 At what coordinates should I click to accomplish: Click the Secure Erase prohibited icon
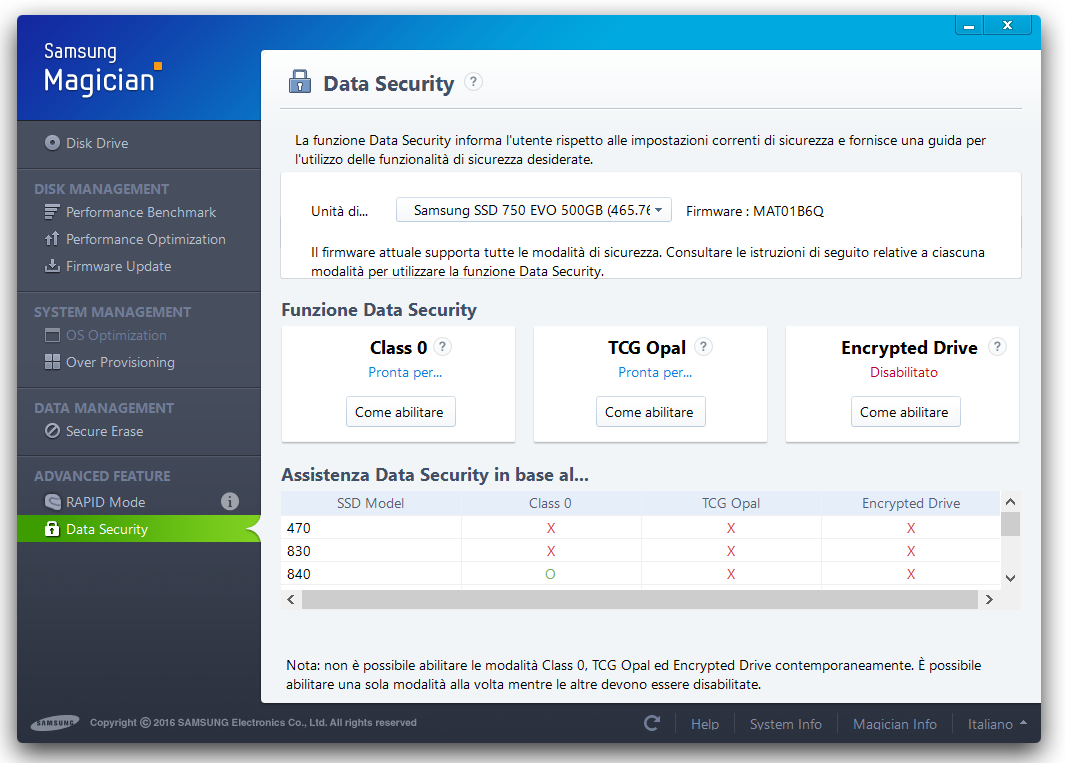point(52,431)
